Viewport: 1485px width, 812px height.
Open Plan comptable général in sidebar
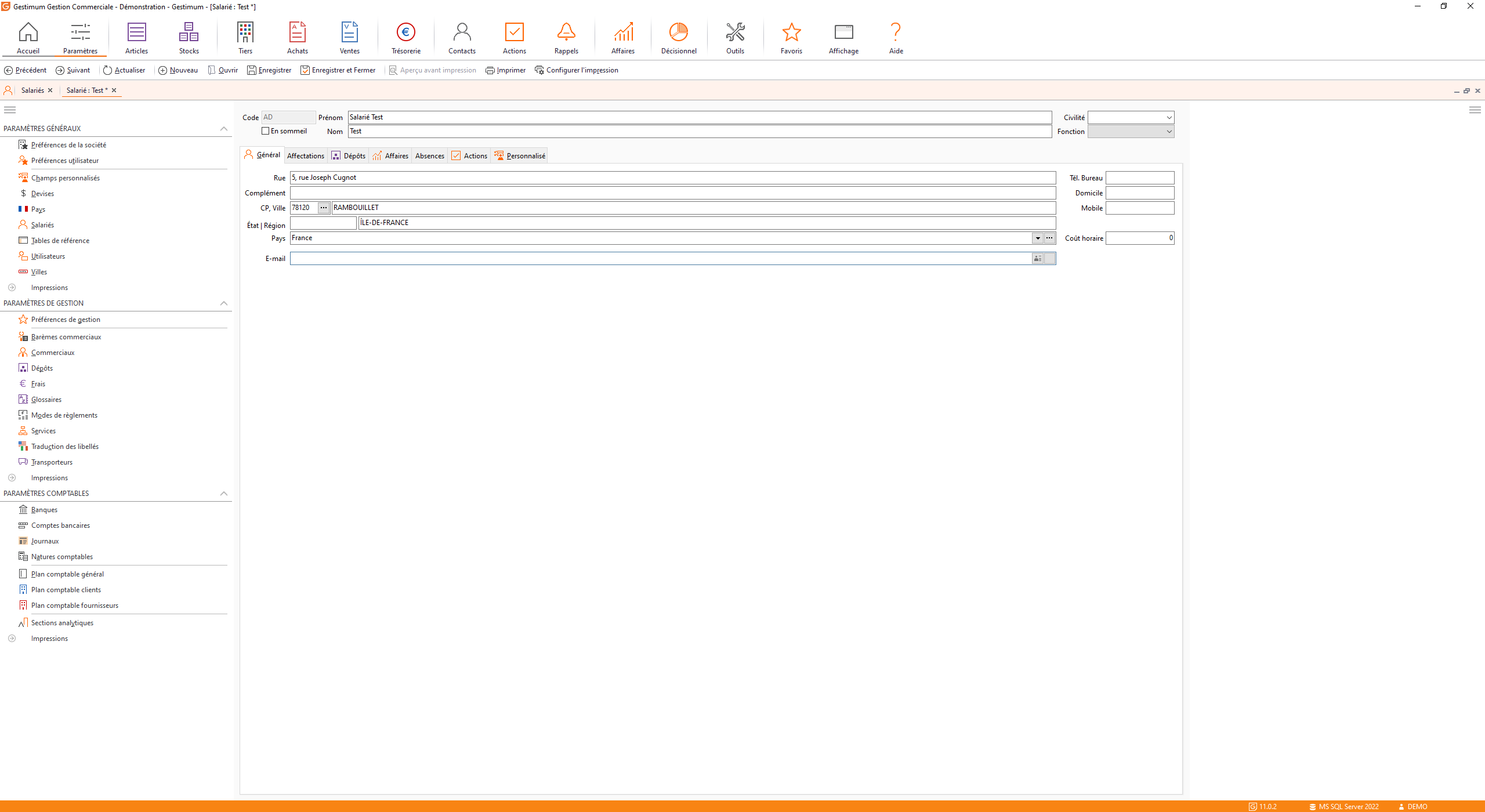67,574
